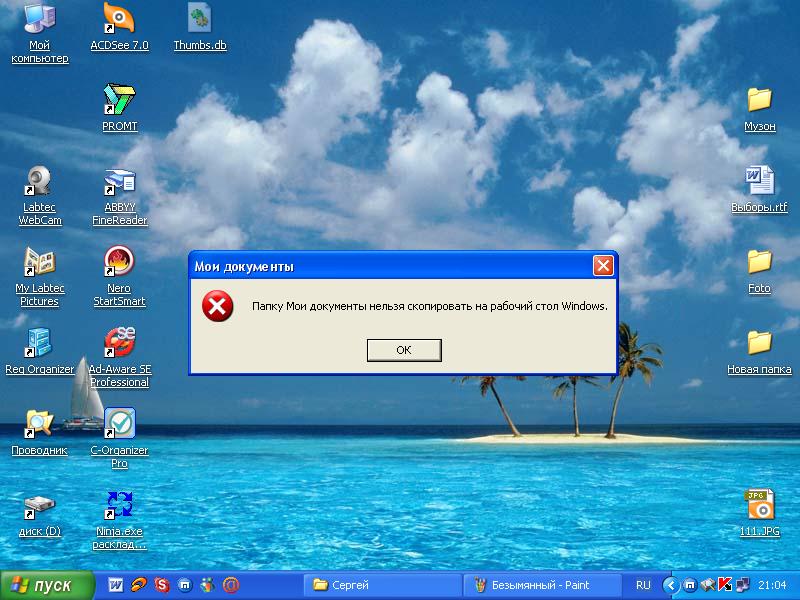Select the Выборы.rtf document icon
800x600 pixels.
coord(760,189)
